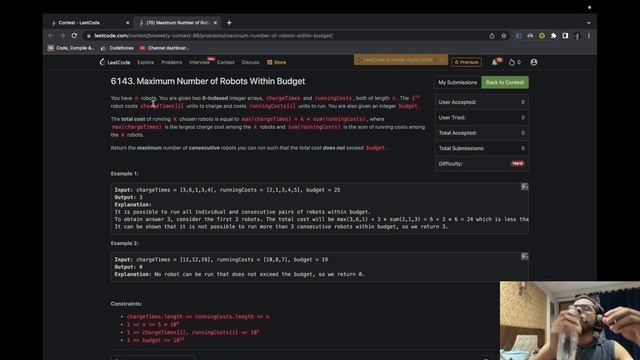Open the Chrome profile avatar
The image size is (640, 360).
tap(577, 36)
